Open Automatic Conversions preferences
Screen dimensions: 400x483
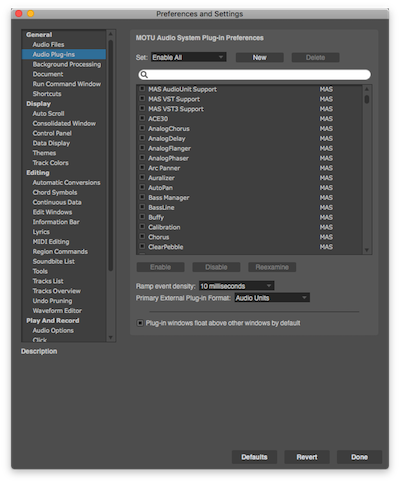[x=66, y=182]
